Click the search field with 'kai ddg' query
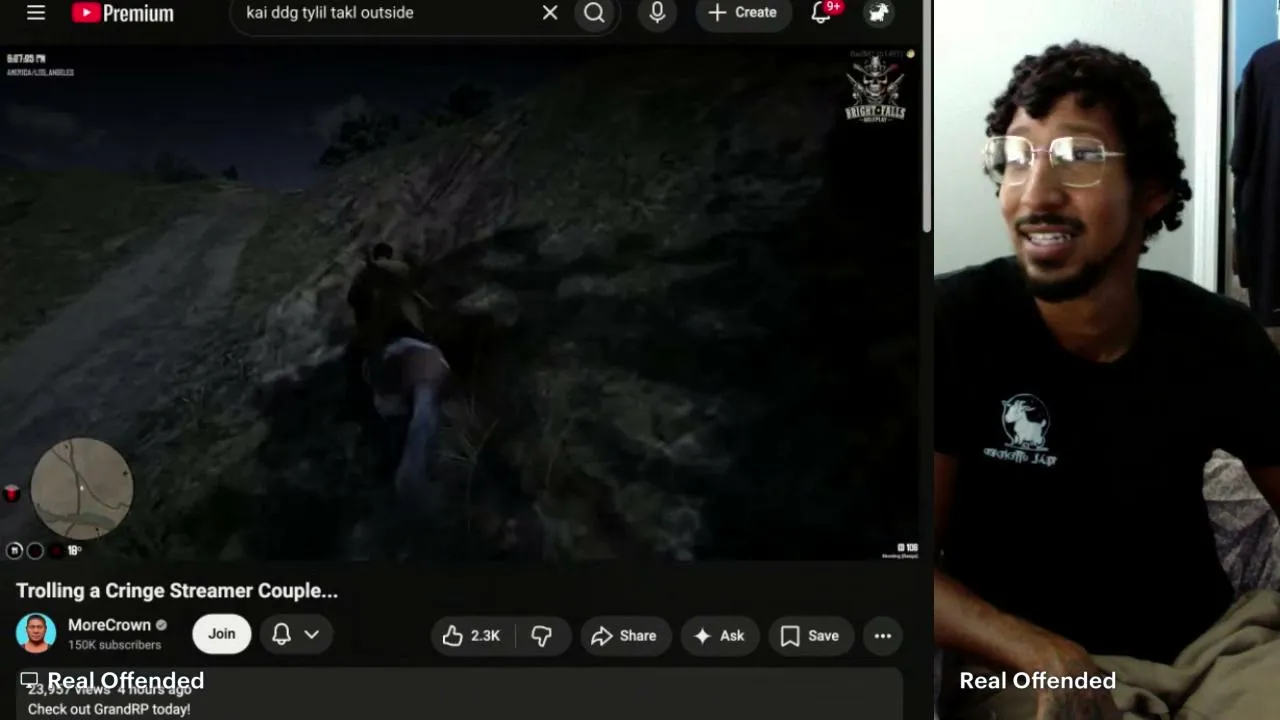The height and width of the screenshot is (720, 1280). [390, 13]
